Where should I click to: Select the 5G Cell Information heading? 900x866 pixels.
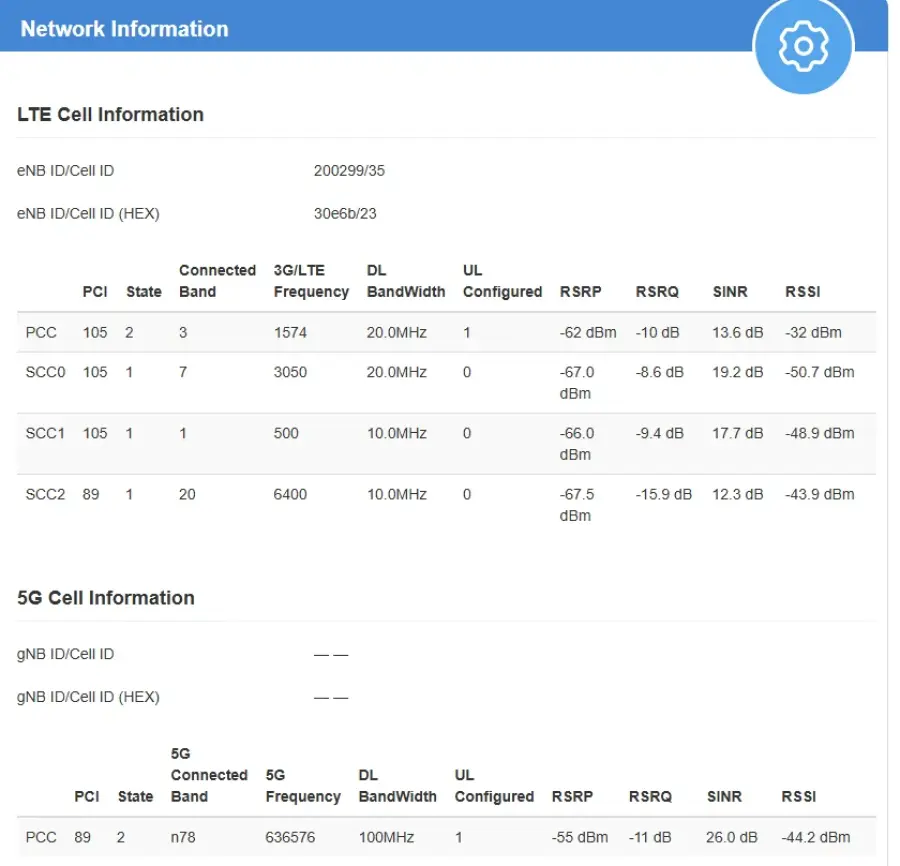coord(106,597)
